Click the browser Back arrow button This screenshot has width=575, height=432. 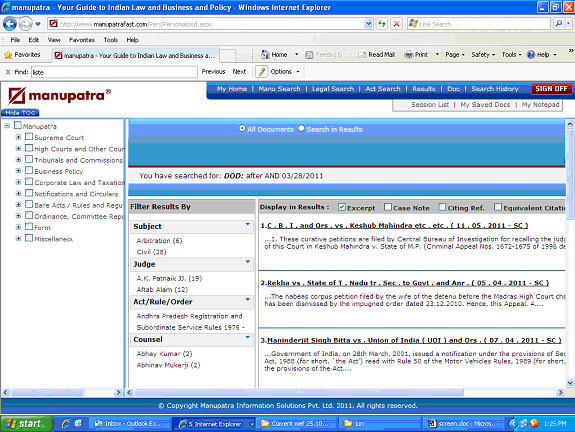point(10,24)
